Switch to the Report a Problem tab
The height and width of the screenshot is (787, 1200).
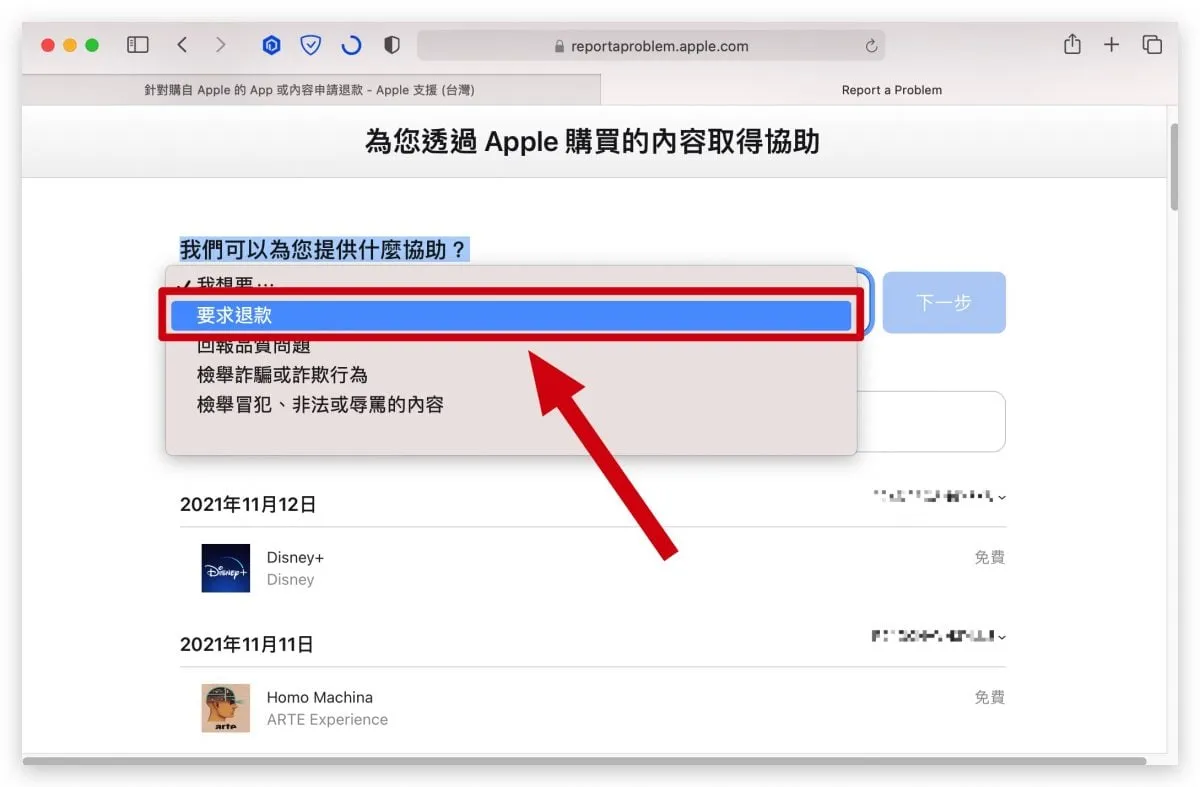pos(891,90)
